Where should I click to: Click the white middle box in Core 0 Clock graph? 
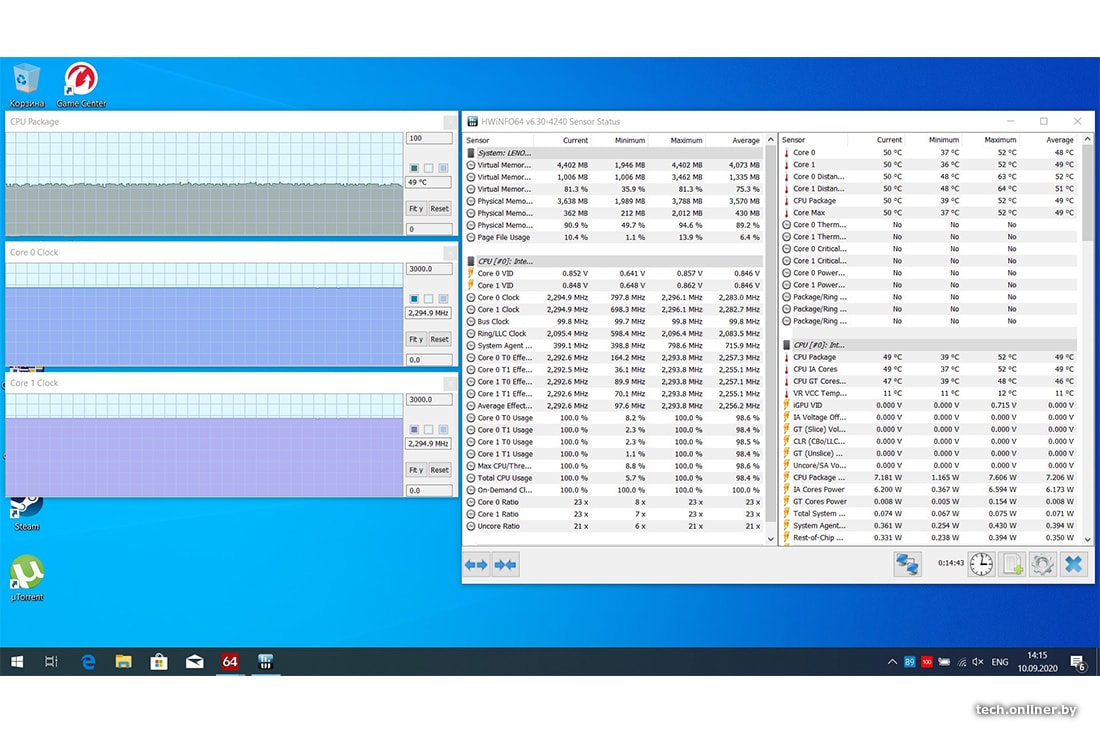click(x=428, y=298)
